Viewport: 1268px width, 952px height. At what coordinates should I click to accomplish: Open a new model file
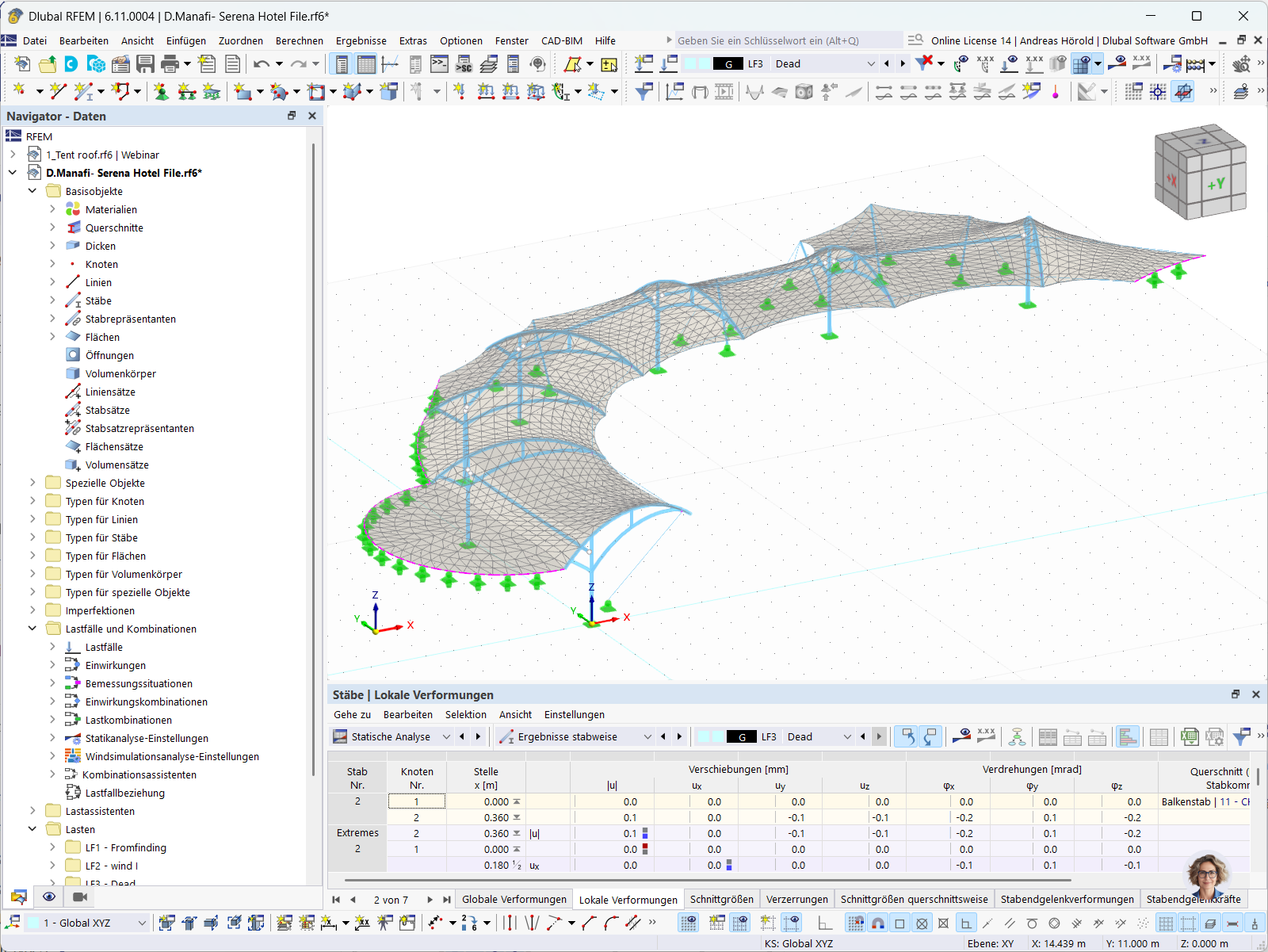[x=22, y=64]
